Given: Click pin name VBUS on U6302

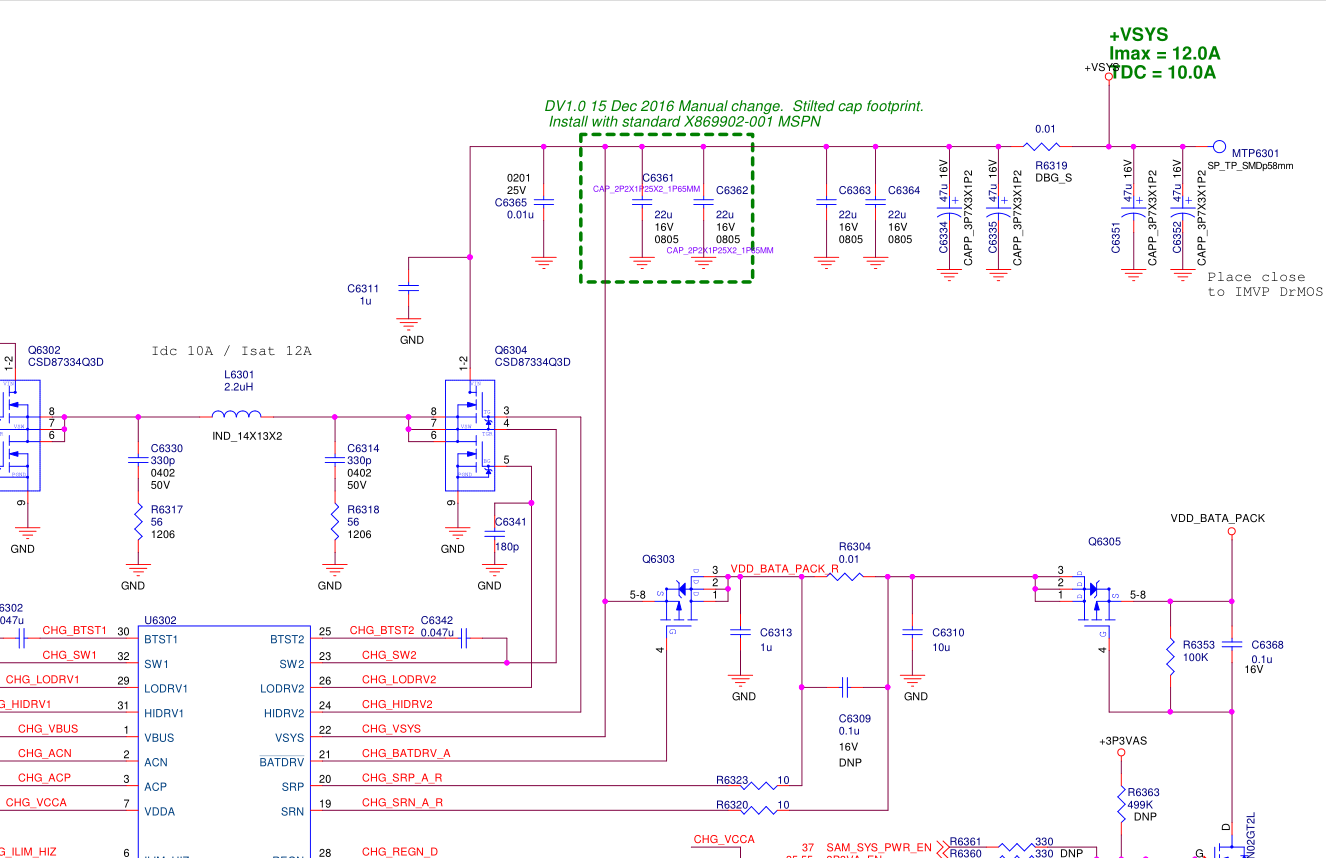Looking at the screenshot, I should coord(159,738).
